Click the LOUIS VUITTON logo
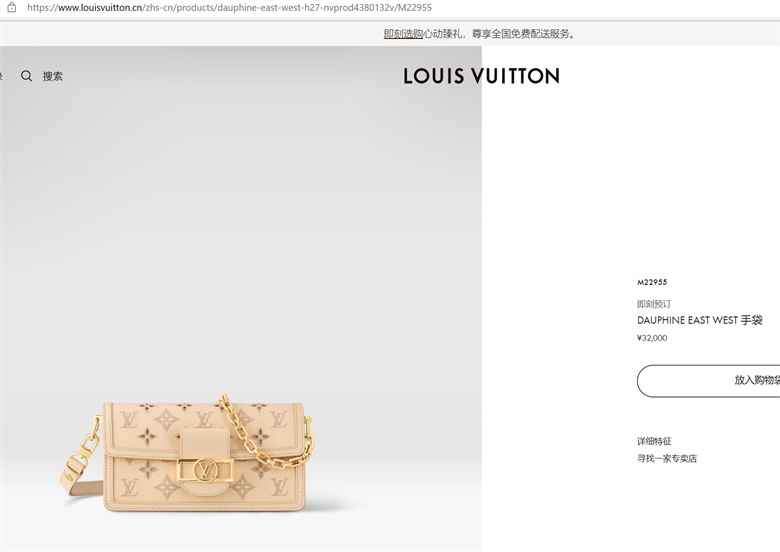The width and height of the screenshot is (780, 552). (x=481, y=76)
